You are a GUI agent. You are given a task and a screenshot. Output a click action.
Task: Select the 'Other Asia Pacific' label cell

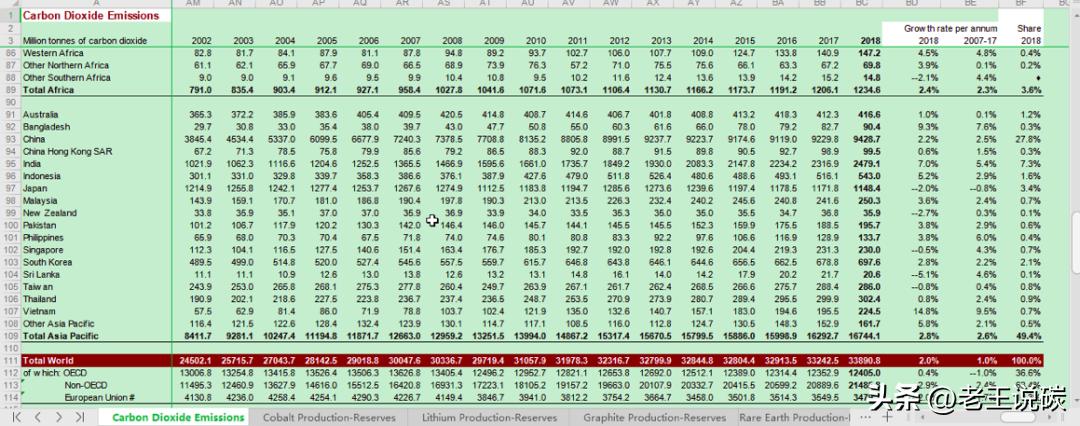tap(96, 323)
